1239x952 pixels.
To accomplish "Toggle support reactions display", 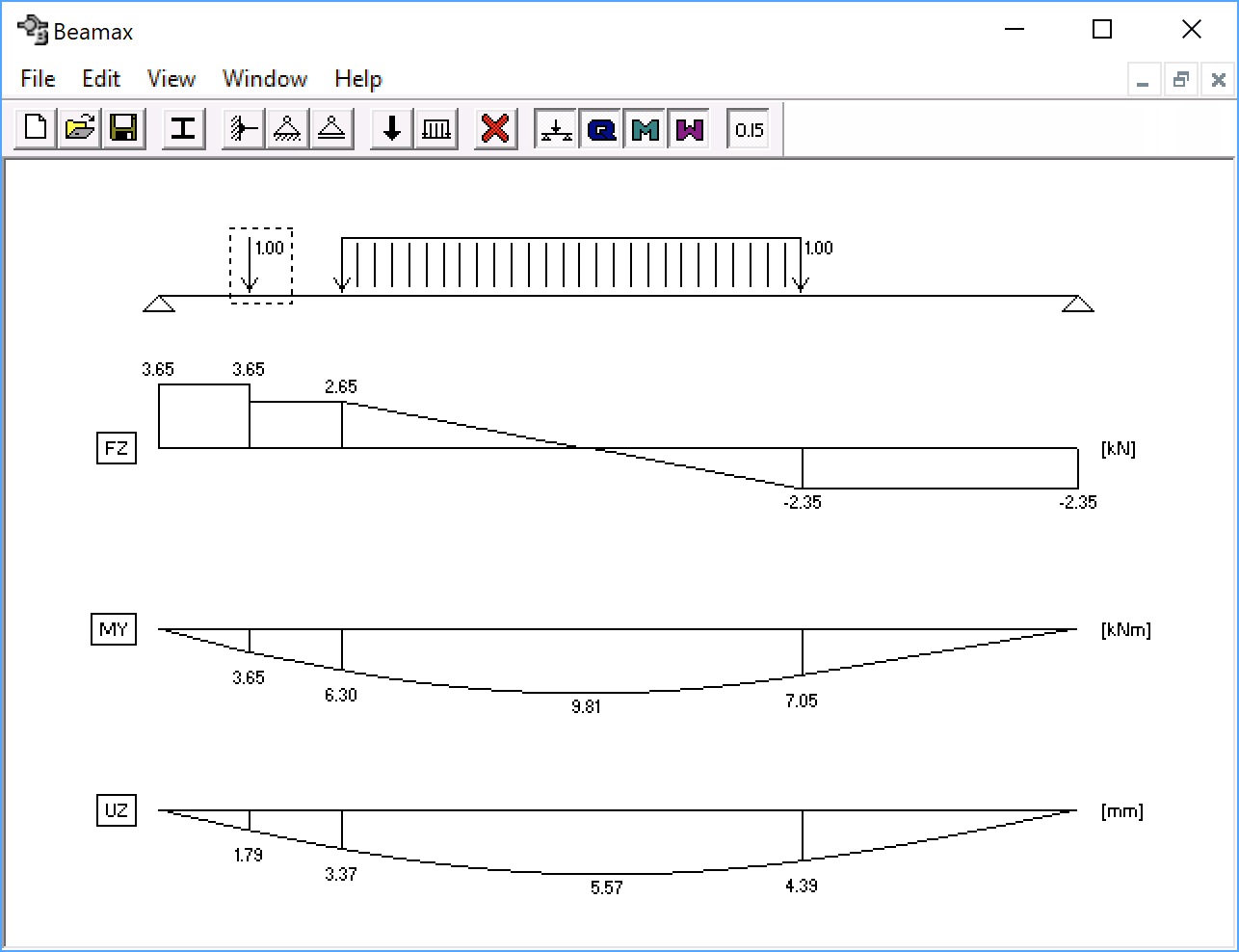I will 556,128.
